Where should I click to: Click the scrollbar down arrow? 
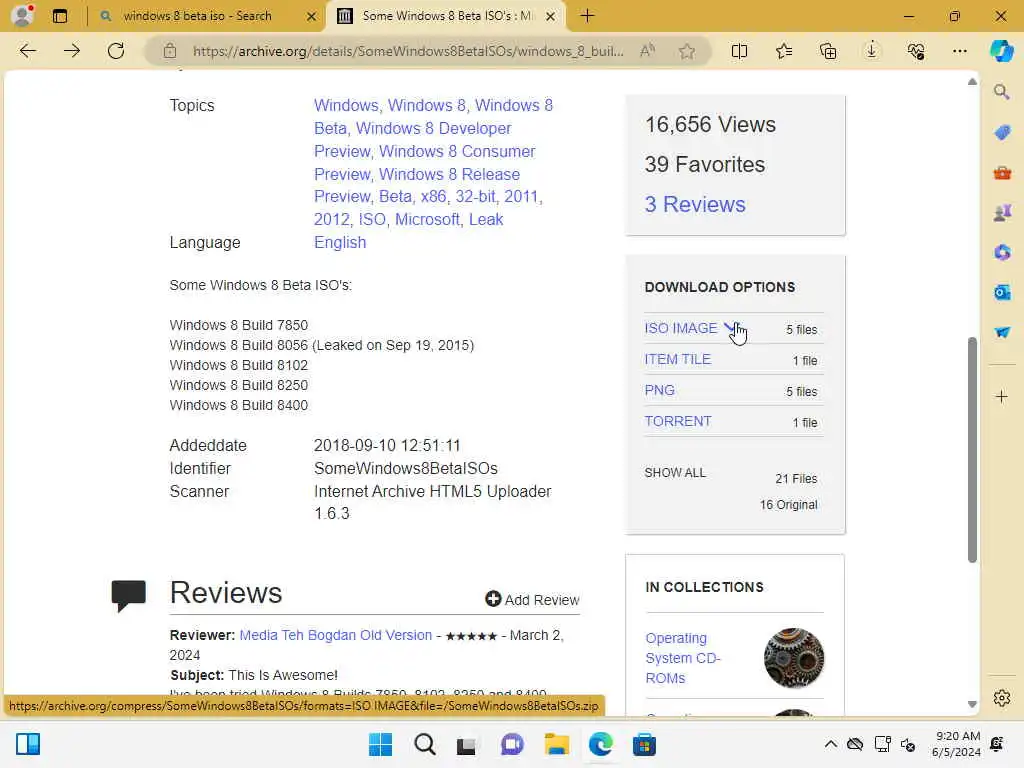coord(972,704)
